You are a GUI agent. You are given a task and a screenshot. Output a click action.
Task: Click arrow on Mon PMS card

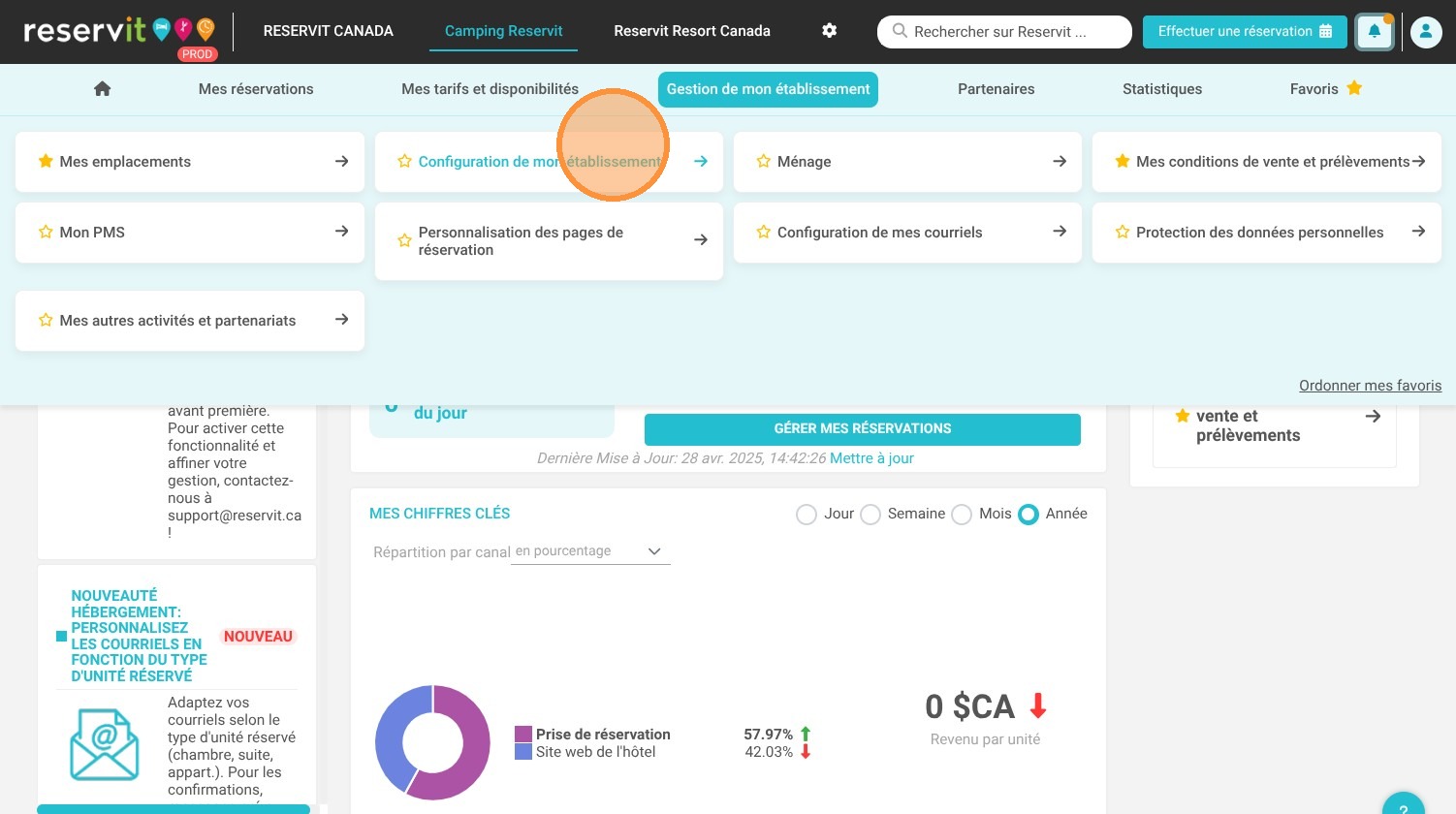pyautogui.click(x=341, y=231)
